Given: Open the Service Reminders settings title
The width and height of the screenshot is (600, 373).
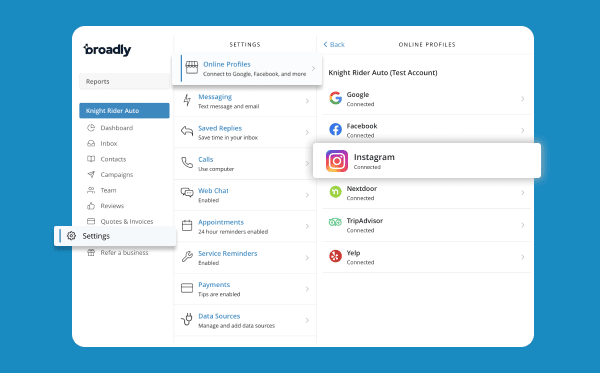Looking at the screenshot, I should [x=228, y=253].
